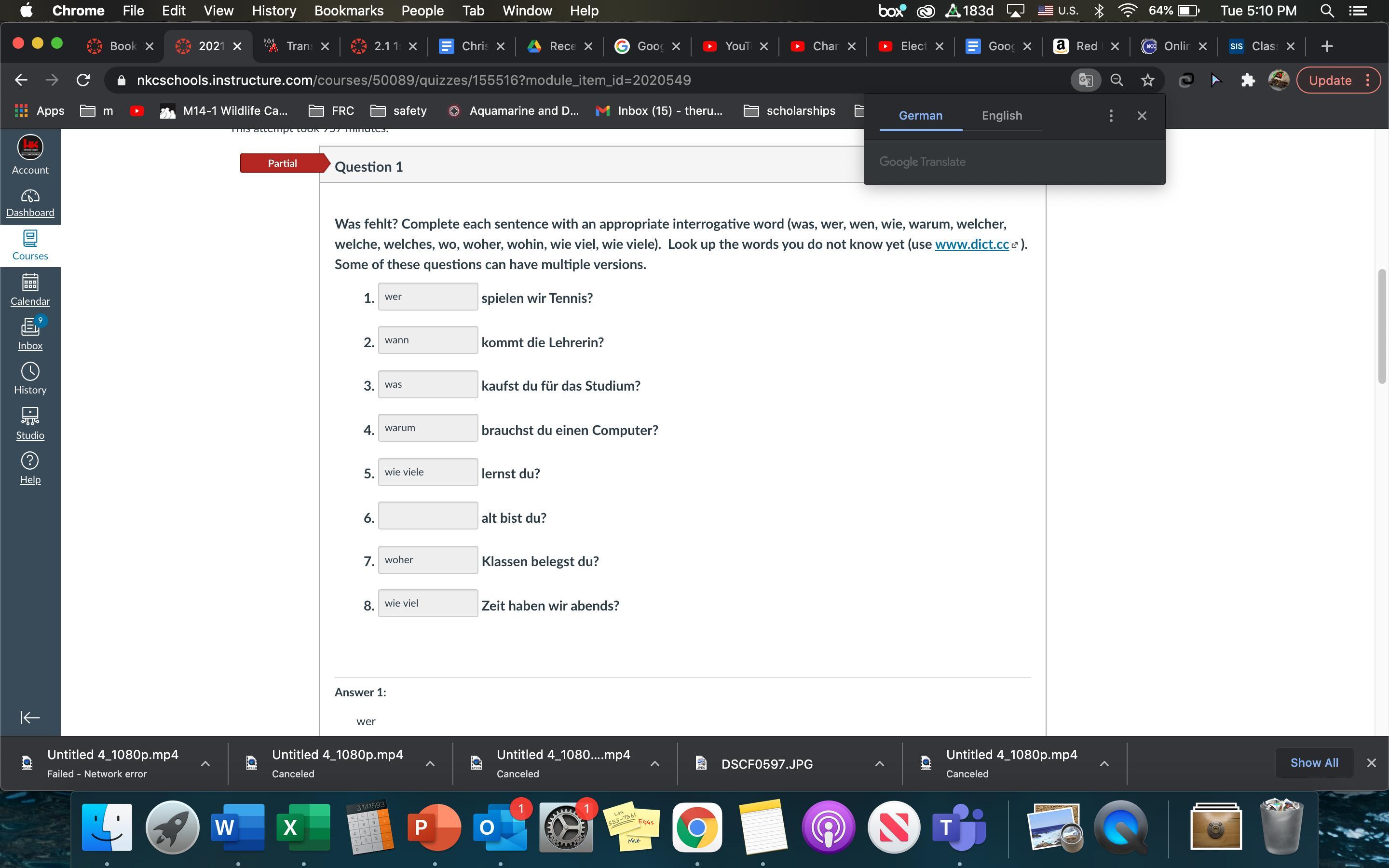Expand options for failed Untitled 4_1080p.mp4 download
The width and height of the screenshot is (1389, 868).
pyautogui.click(x=205, y=763)
